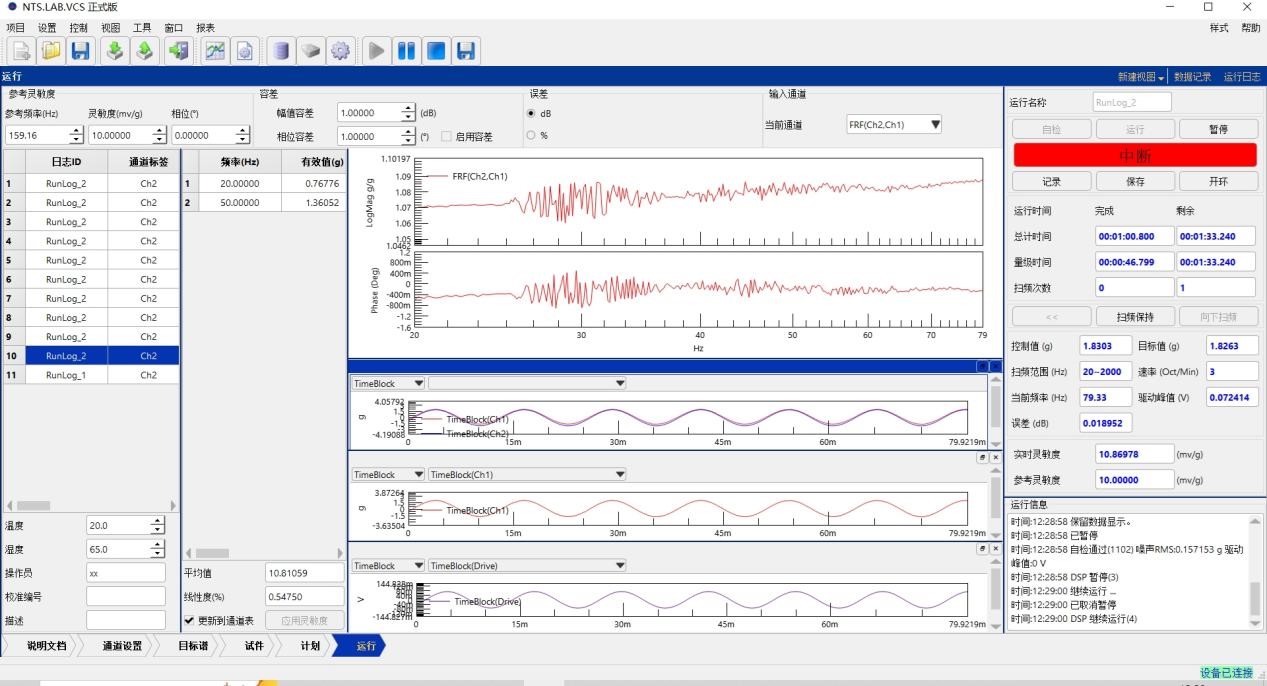
Task: Expand the TimeBlock(Drive) dropdown
Action: click(527, 565)
